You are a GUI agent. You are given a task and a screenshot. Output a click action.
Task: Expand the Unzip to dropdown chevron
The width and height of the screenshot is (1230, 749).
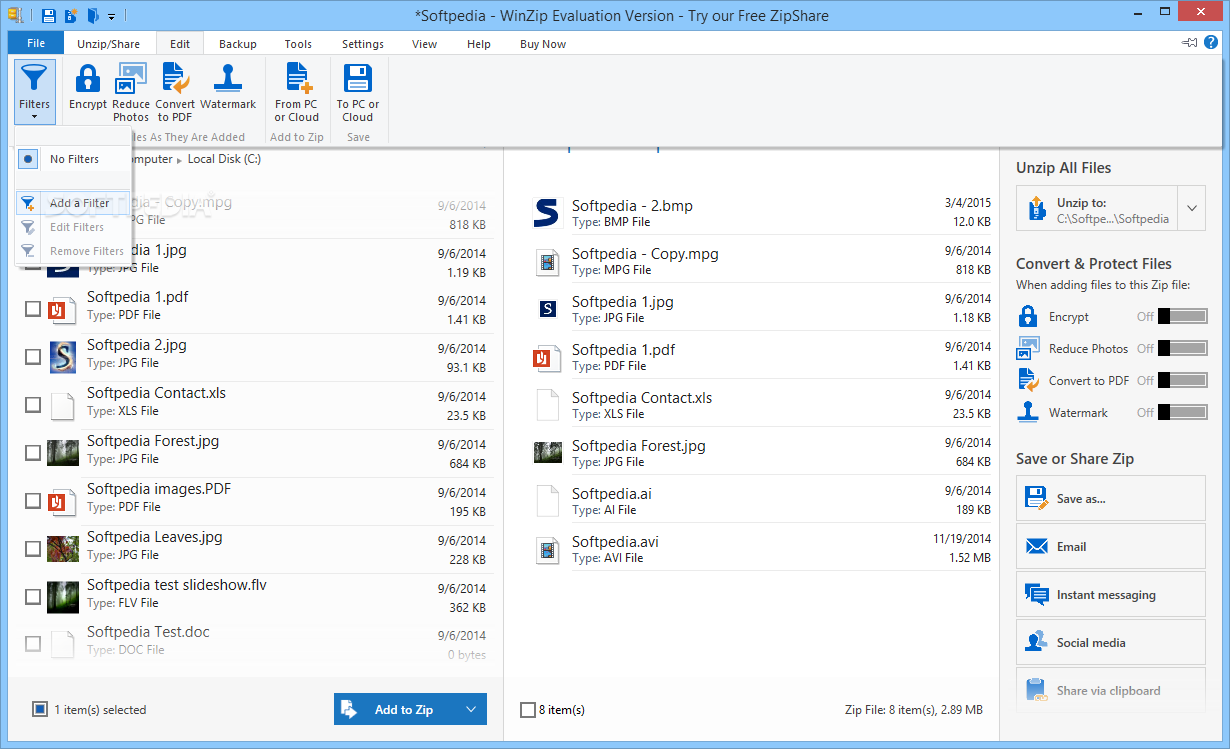click(x=1192, y=209)
